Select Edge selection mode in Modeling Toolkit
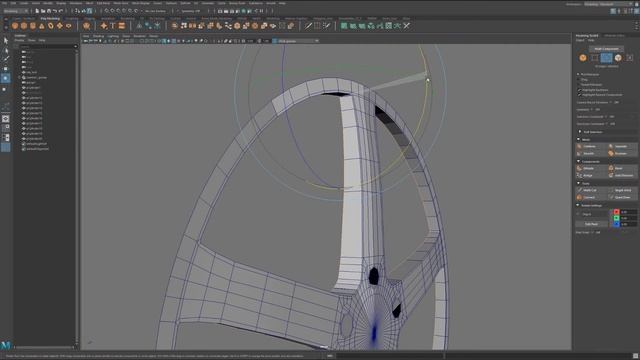 point(607,58)
